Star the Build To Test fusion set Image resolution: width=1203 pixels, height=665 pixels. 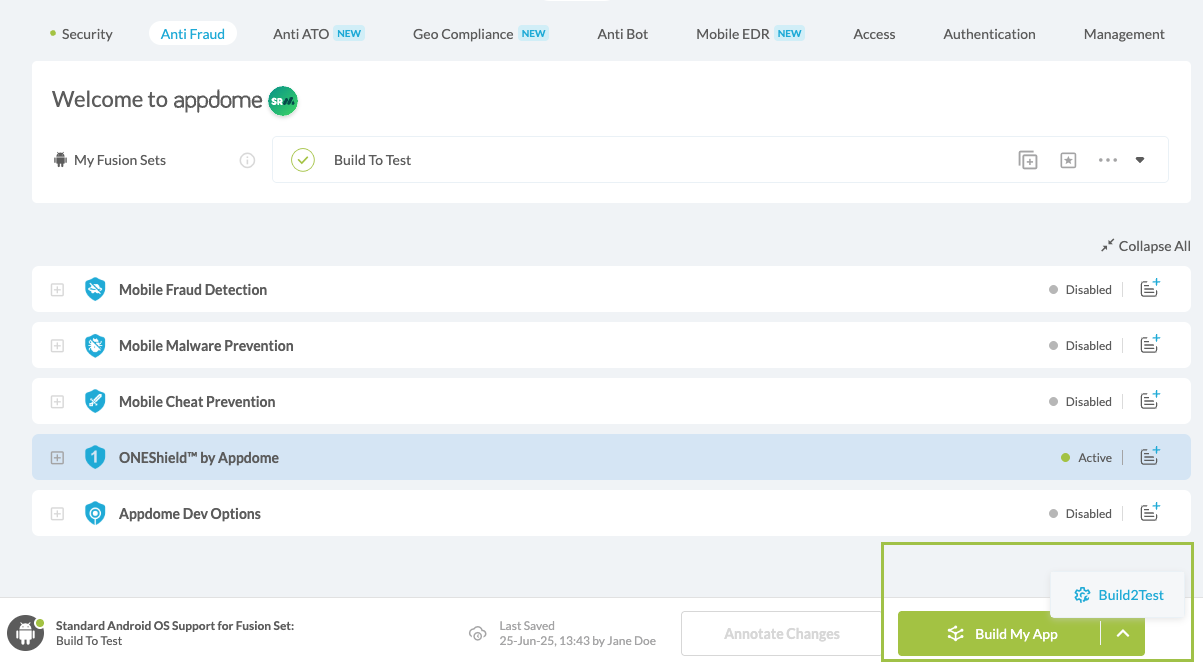(1068, 159)
